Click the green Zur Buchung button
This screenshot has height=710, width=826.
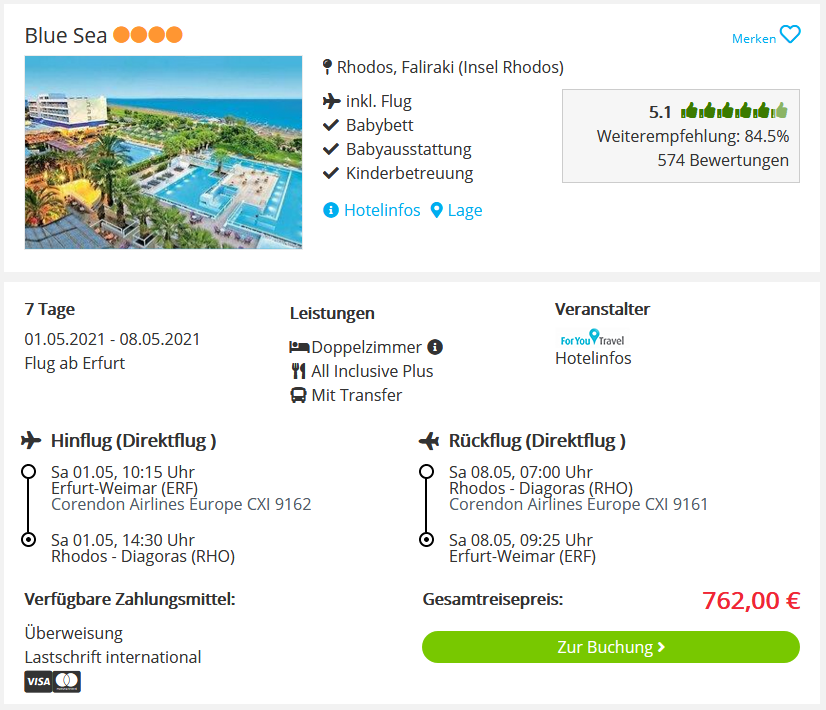611,647
